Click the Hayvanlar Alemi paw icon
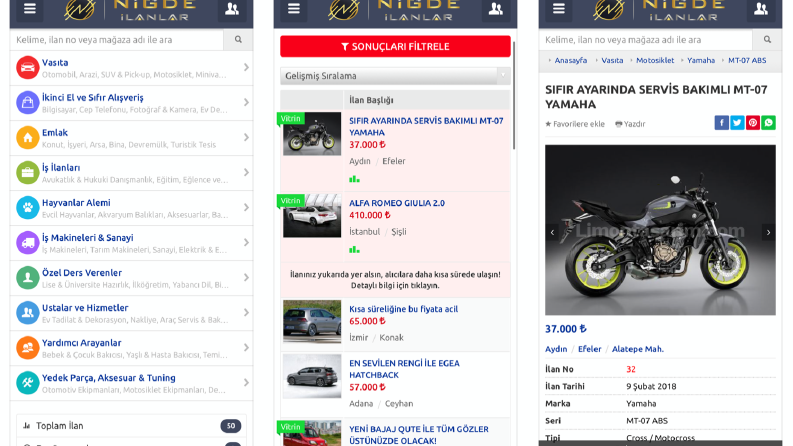This screenshot has width=793, height=446. 27,207
